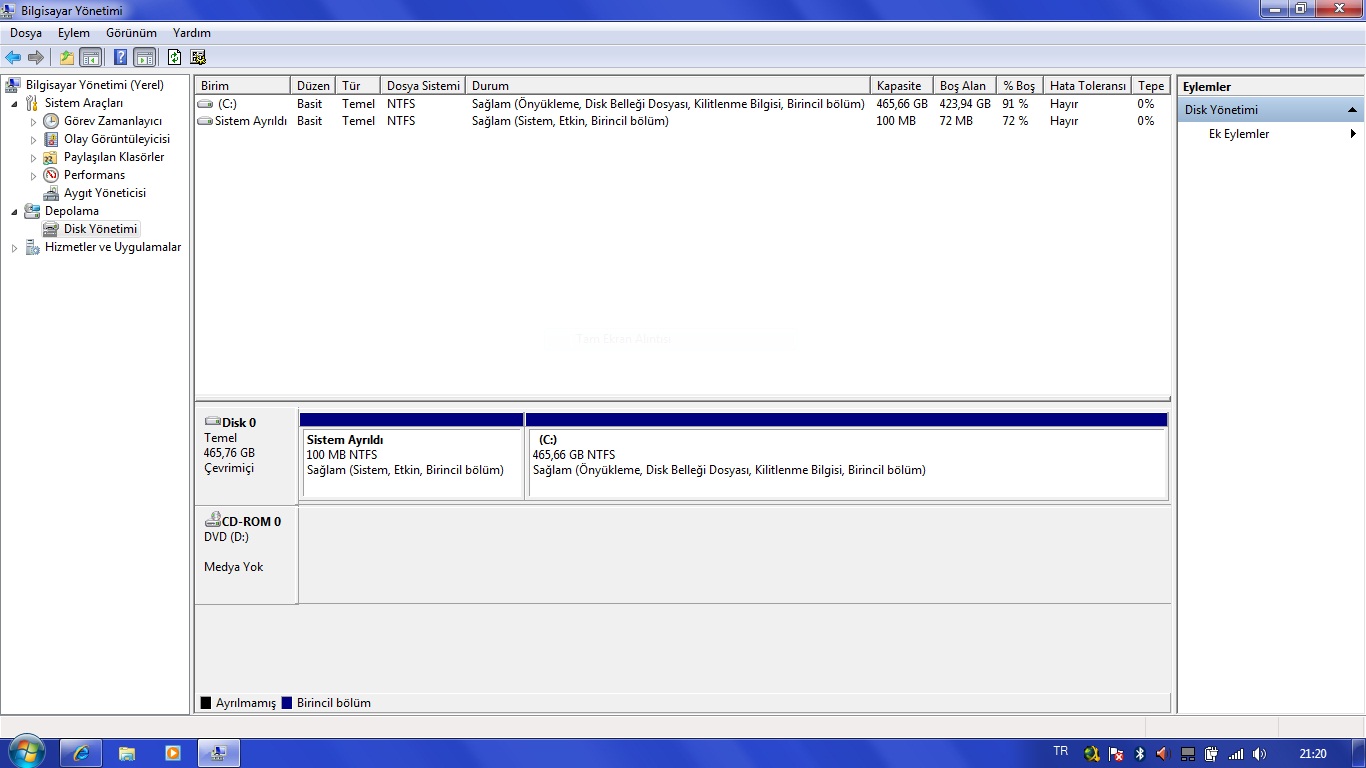Image resolution: width=1366 pixels, height=768 pixels.
Task: Expand the Olay Görüntüleyicisi node
Action: 33,139
